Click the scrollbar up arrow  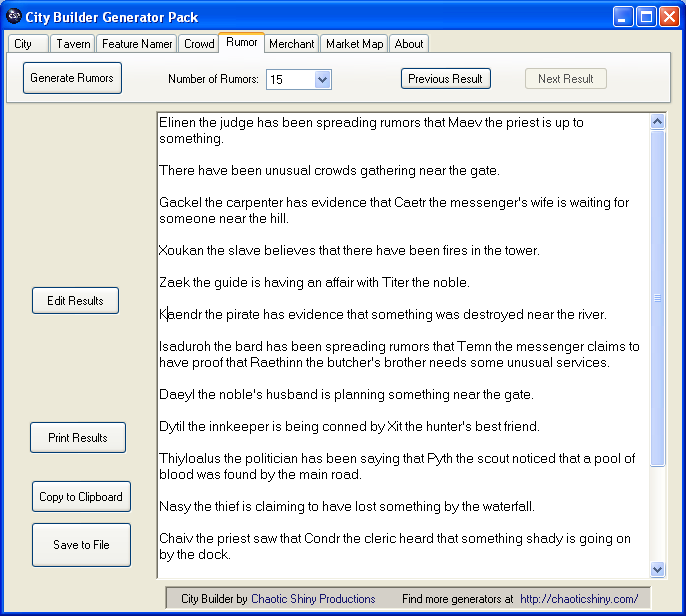[657, 122]
